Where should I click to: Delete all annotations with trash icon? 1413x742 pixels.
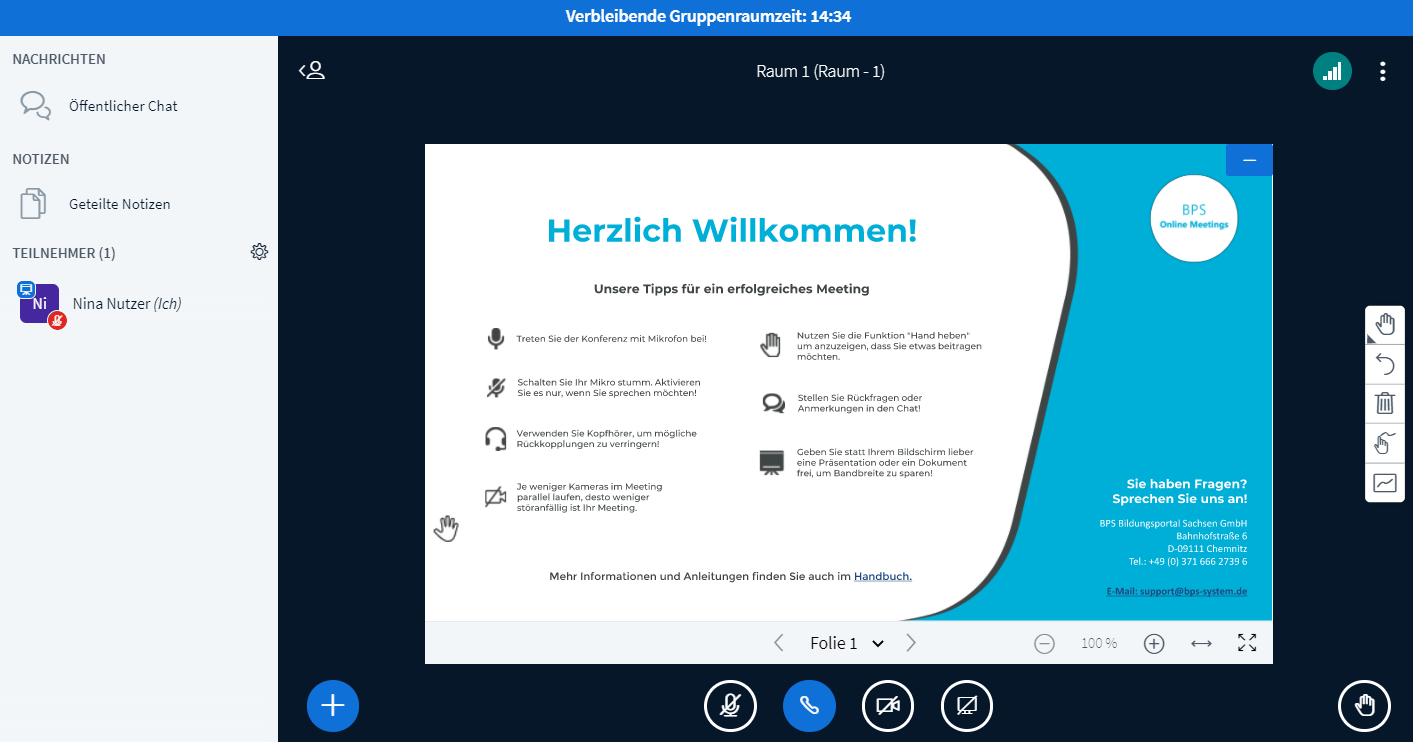point(1385,403)
